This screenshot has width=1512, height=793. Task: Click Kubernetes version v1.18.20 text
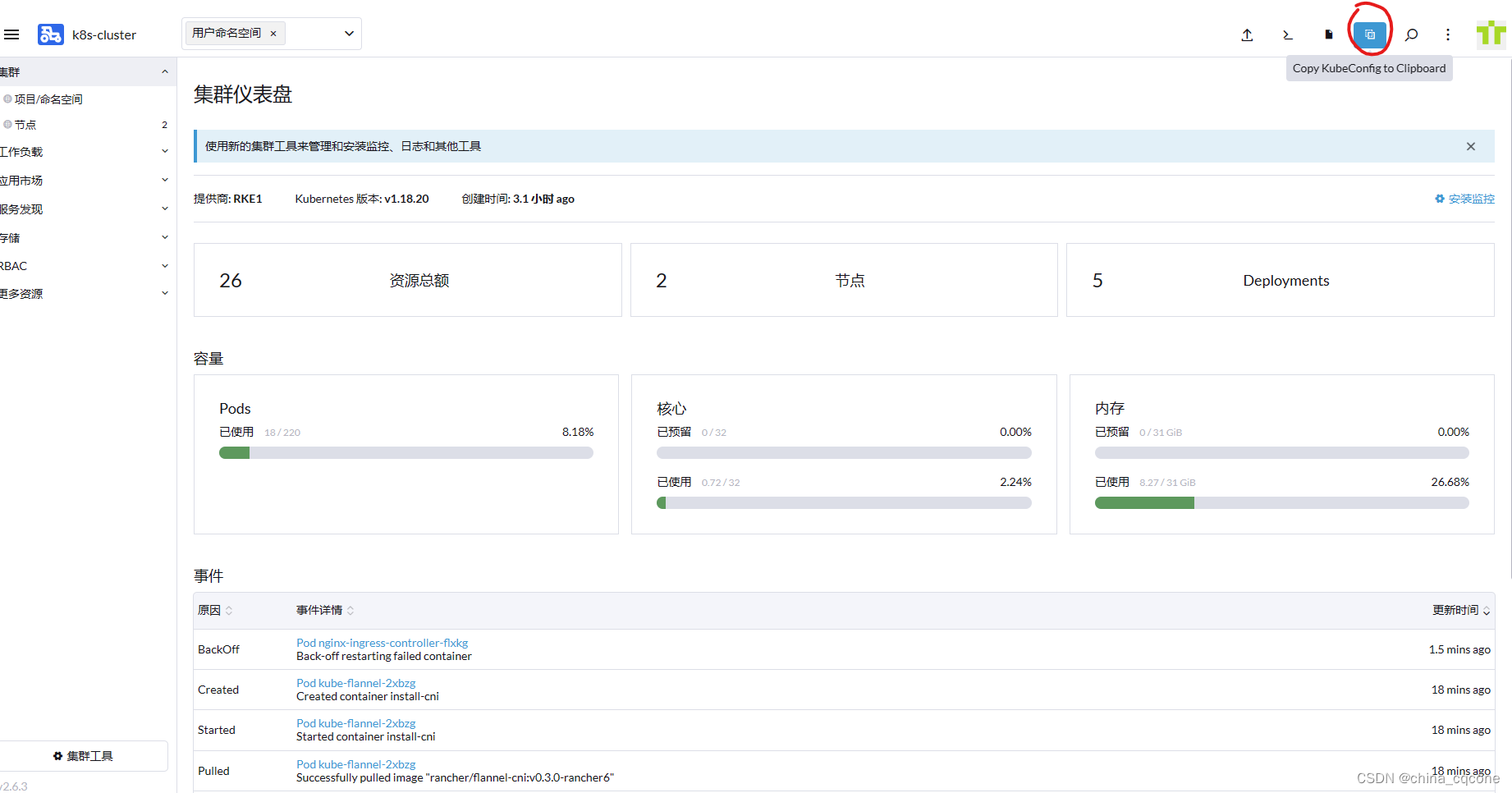(362, 199)
